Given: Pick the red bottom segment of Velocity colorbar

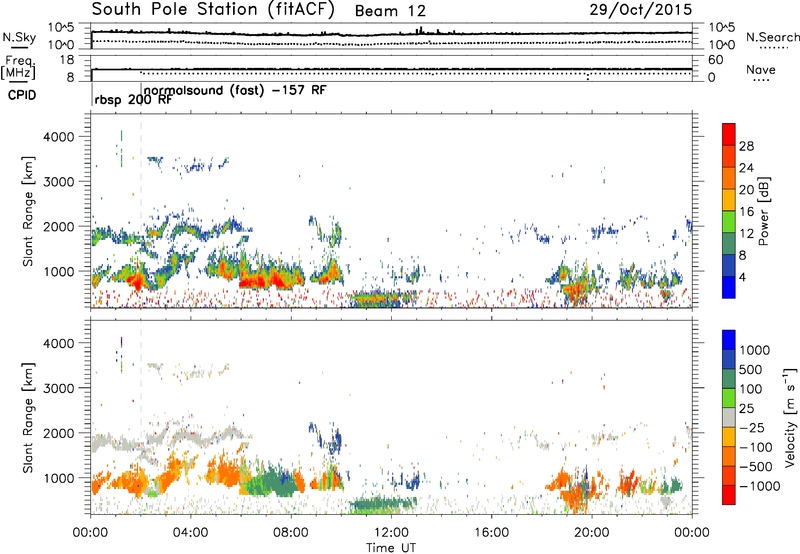Looking at the screenshot, I should pos(729,495).
